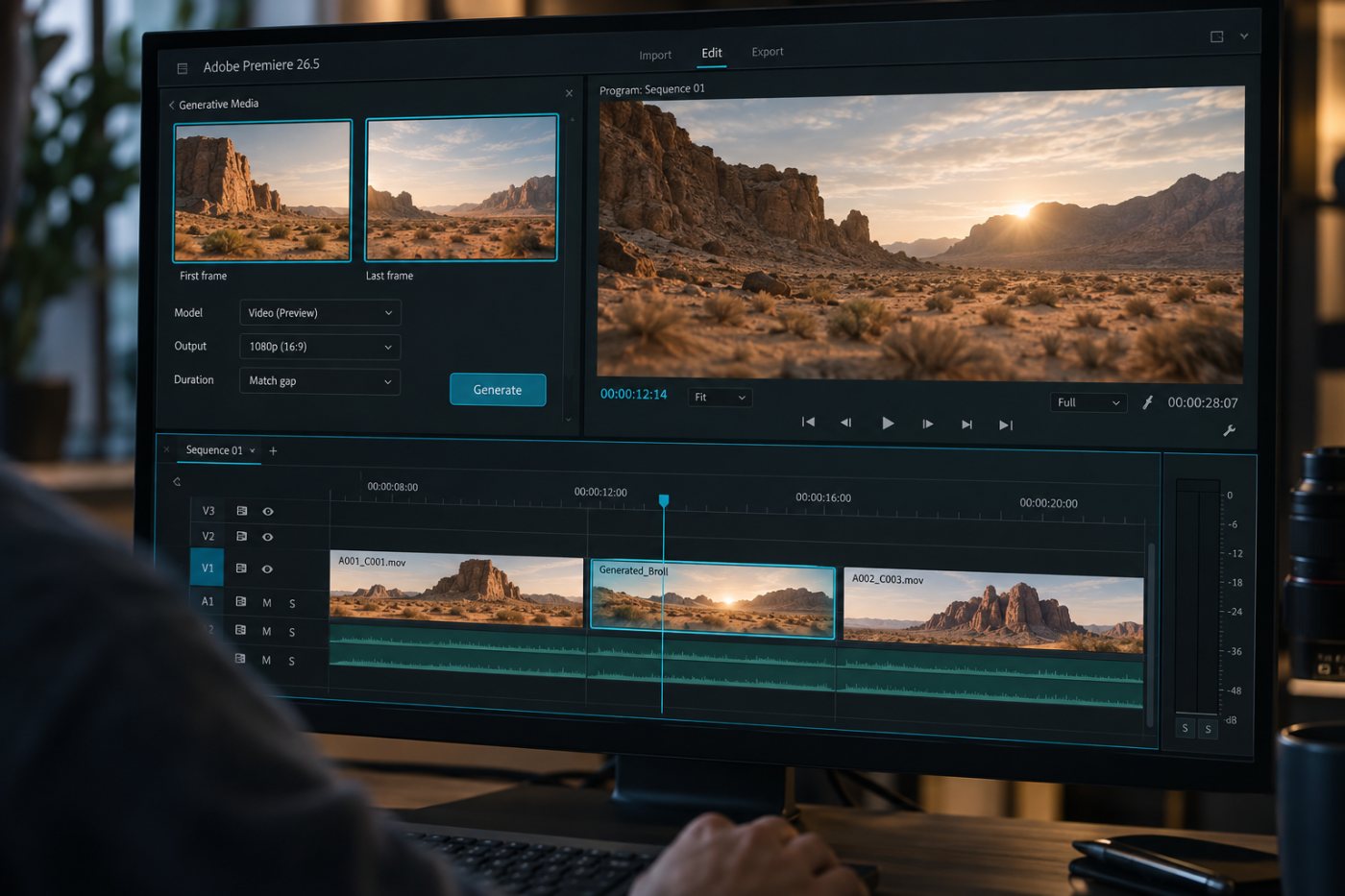Click the blue 00:00:12:14 playhead timecode
The height and width of the screenshot is (896, 1345).
[633, 394]
